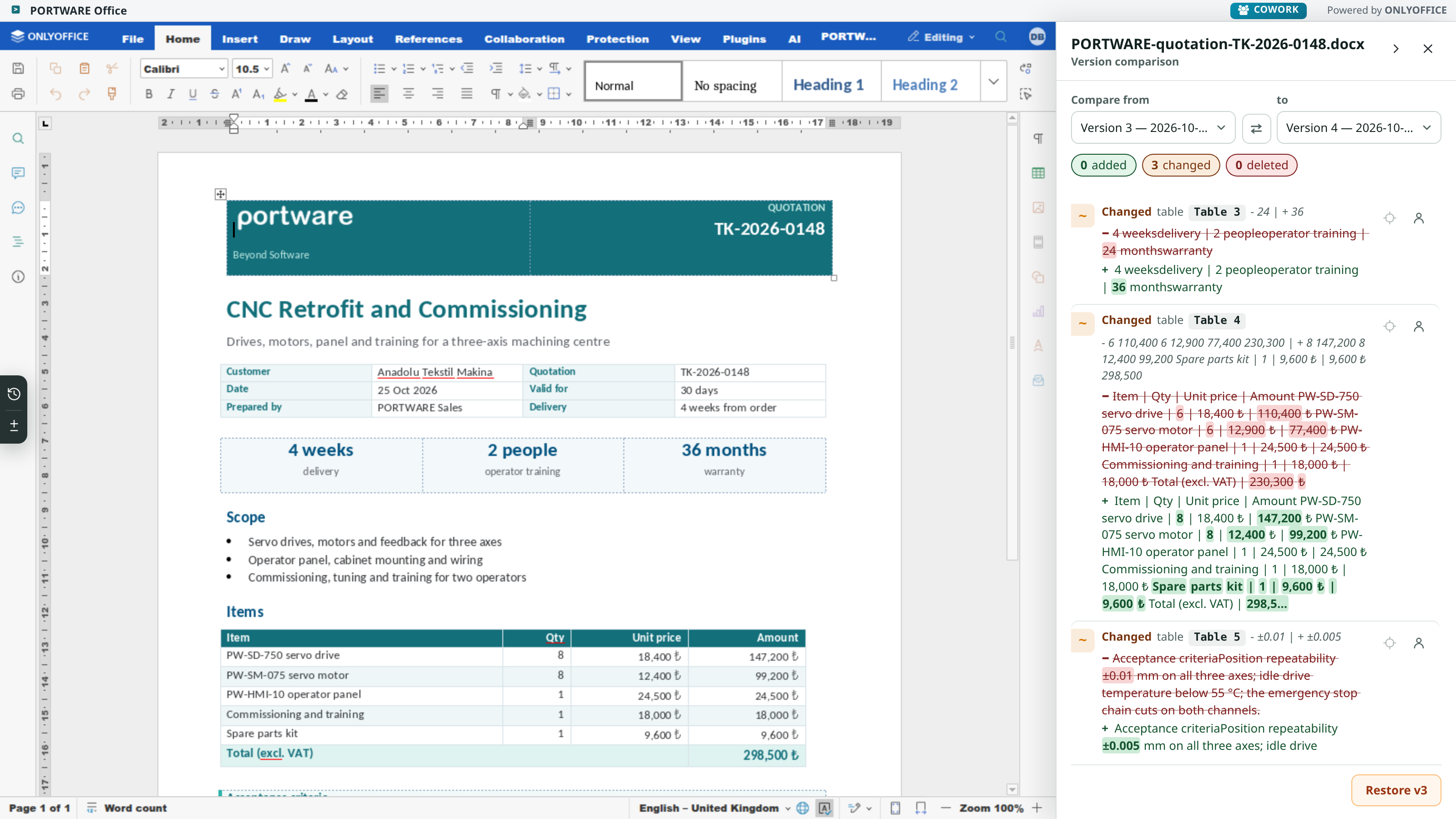Open the Insert tab
The width and height of the screenshot is (1456, 819).
tap(240, 38)
